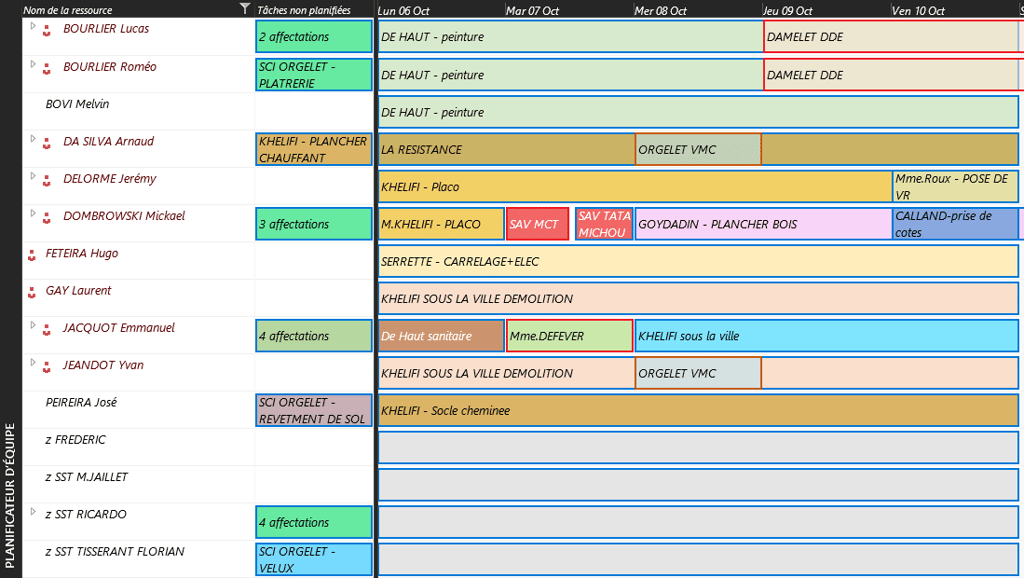Screen dimensions: 1024x578
Task: Select the KHELIFI - Placo task bar
Action: coord(635,186)
